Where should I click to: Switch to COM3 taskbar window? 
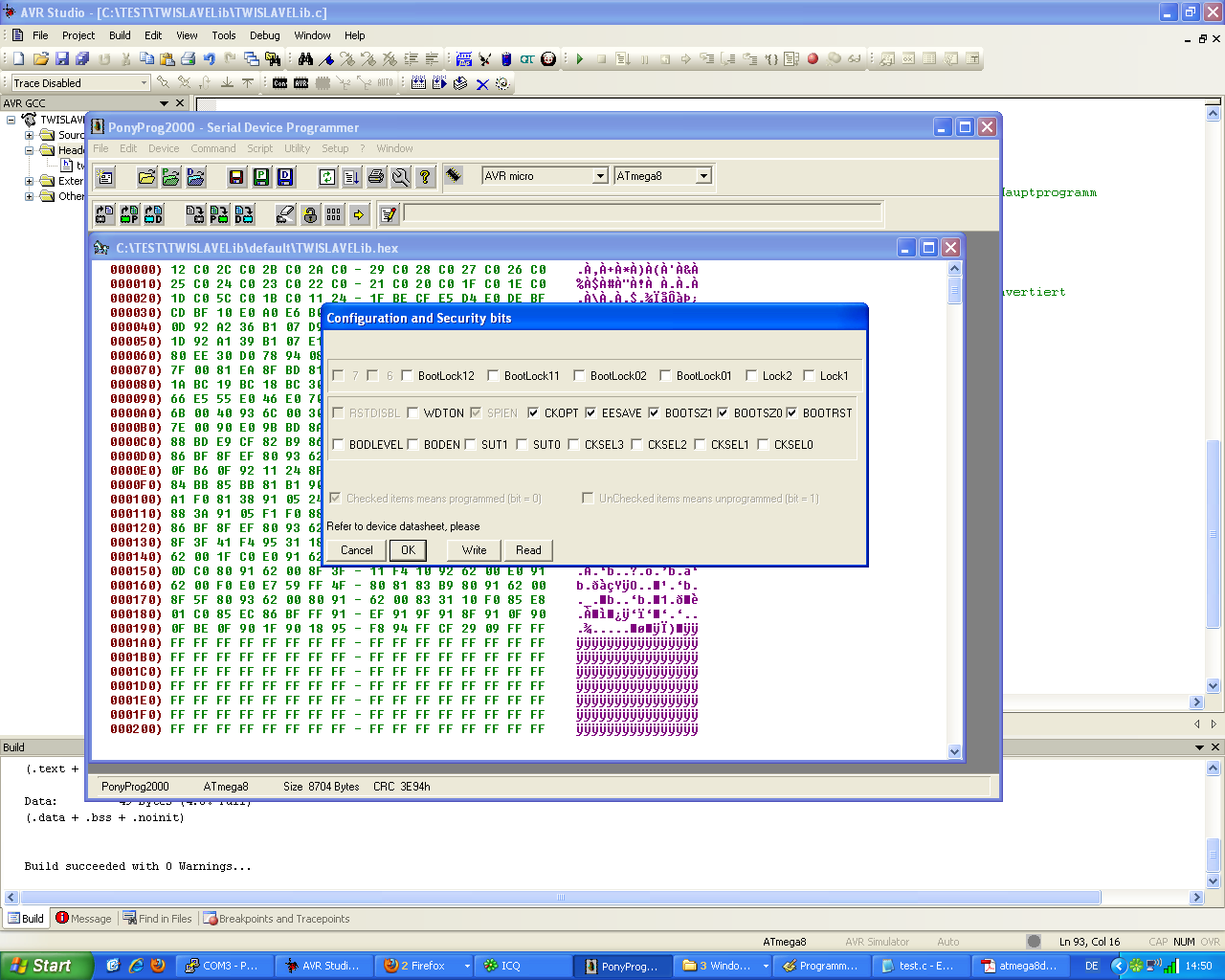pyautogui.click(x=225, y=966)
